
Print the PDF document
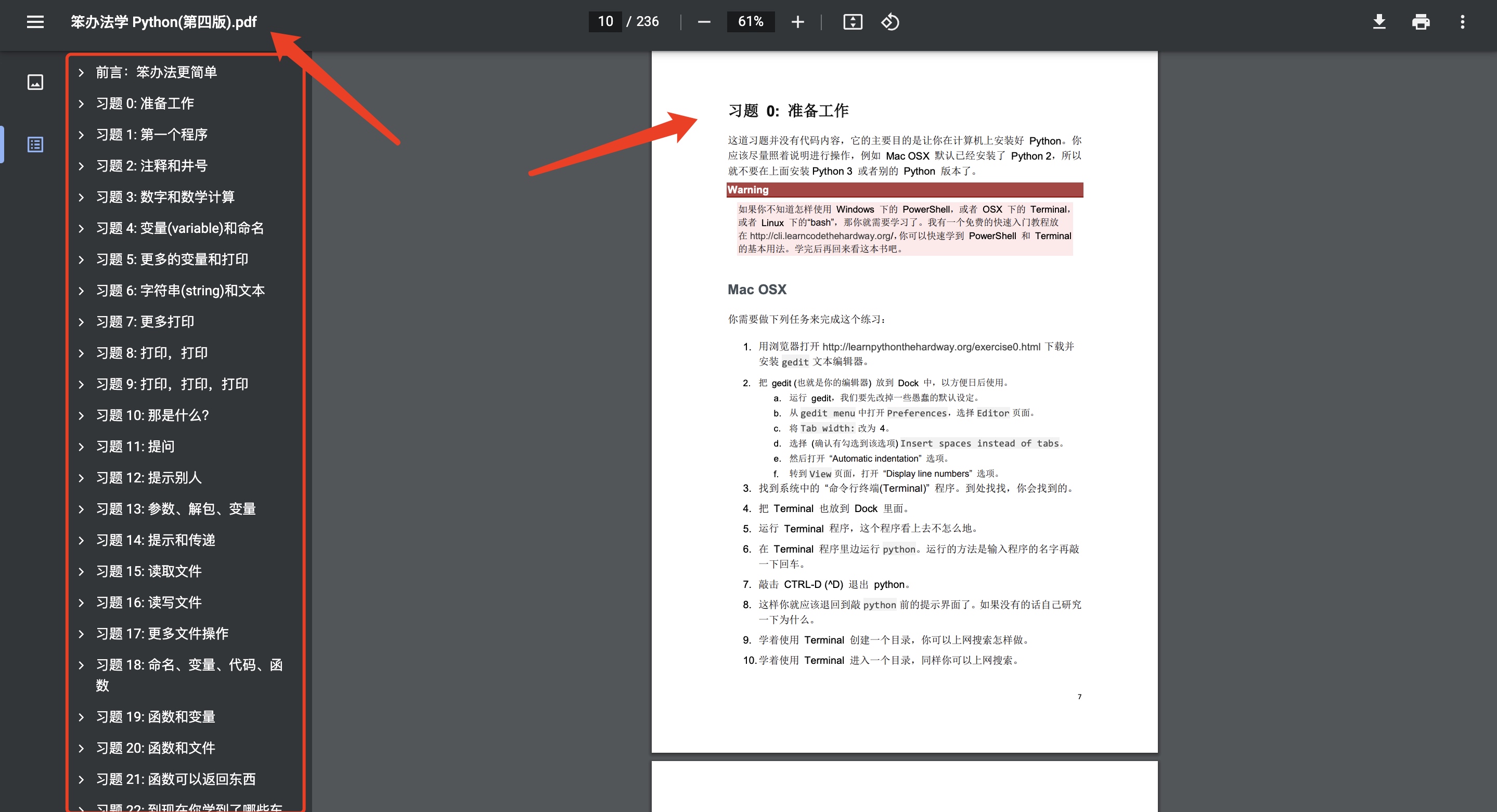pyautogui.click(x=1421, y=22)
